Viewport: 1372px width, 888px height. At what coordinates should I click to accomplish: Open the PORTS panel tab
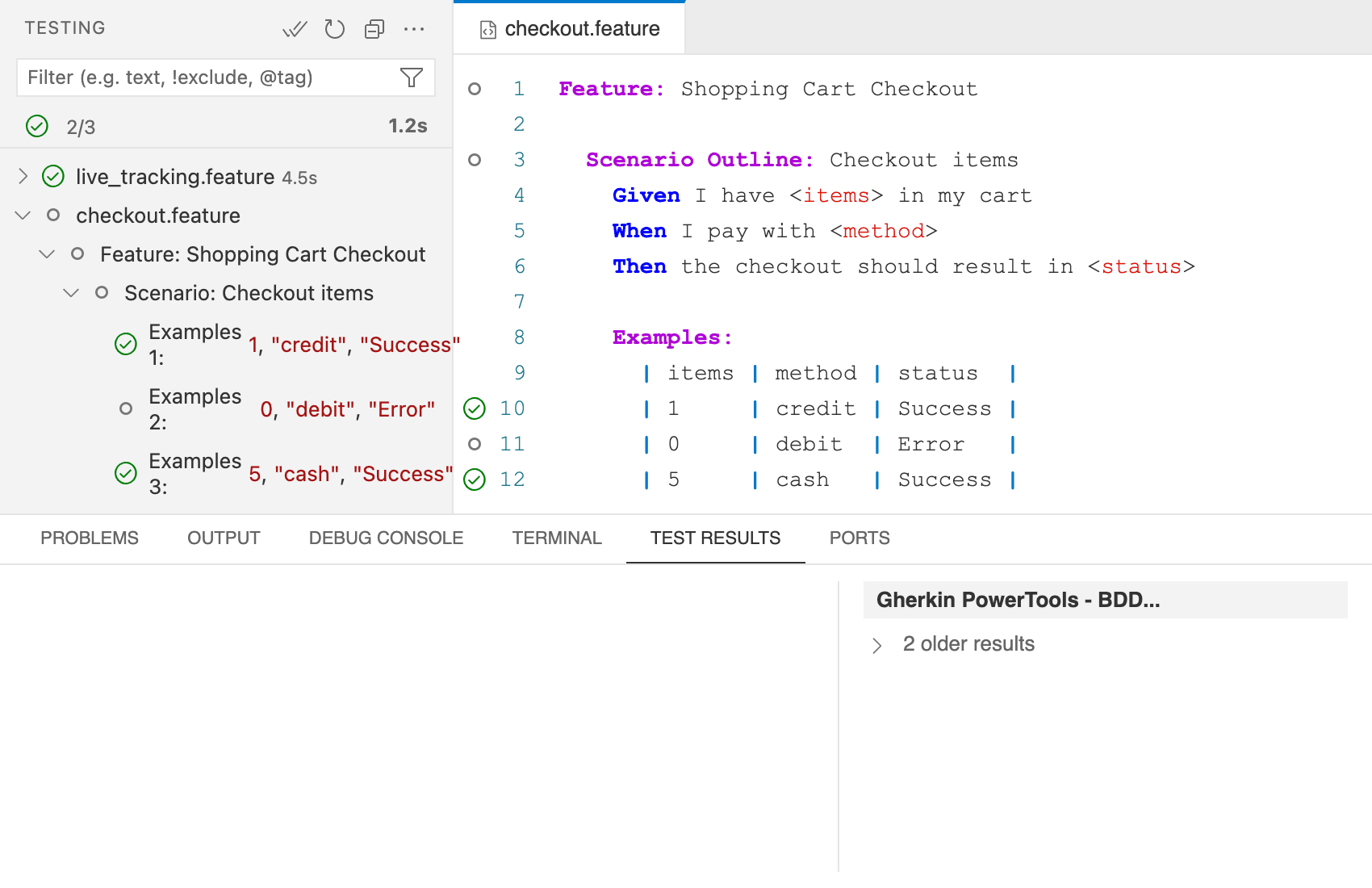coord(860,538)
